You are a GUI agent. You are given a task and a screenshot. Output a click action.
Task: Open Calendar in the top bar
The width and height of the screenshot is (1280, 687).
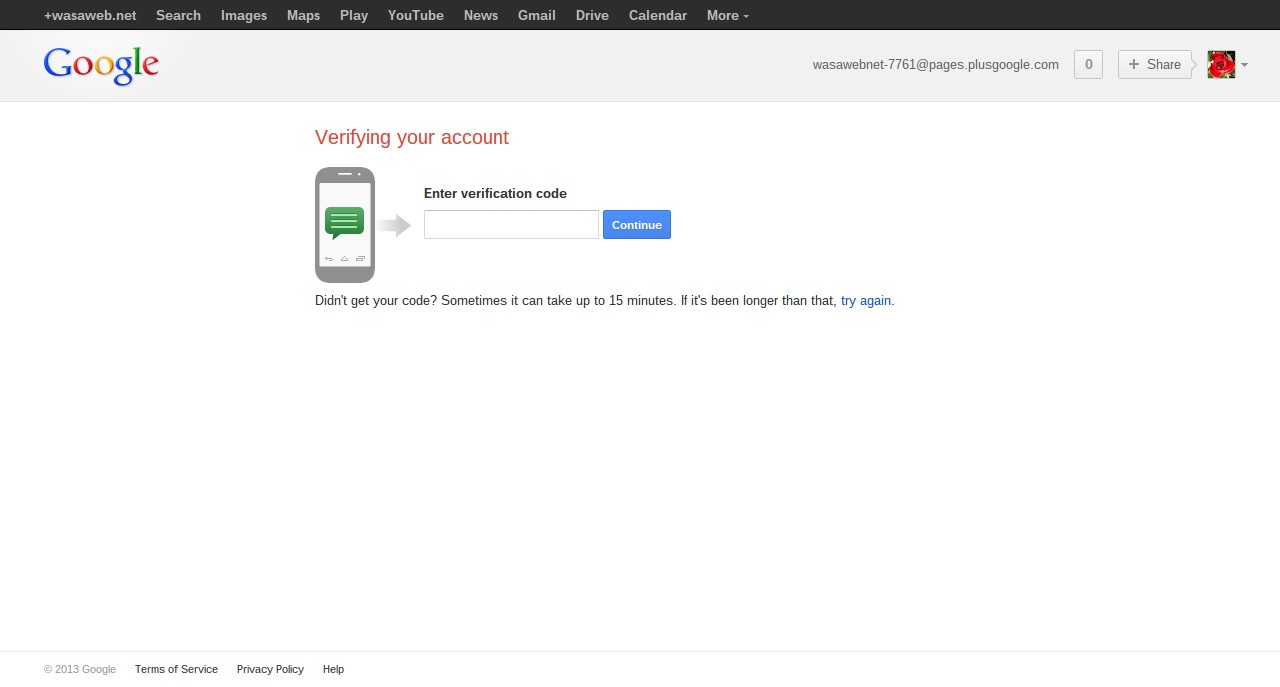click(x=658, y=15)
